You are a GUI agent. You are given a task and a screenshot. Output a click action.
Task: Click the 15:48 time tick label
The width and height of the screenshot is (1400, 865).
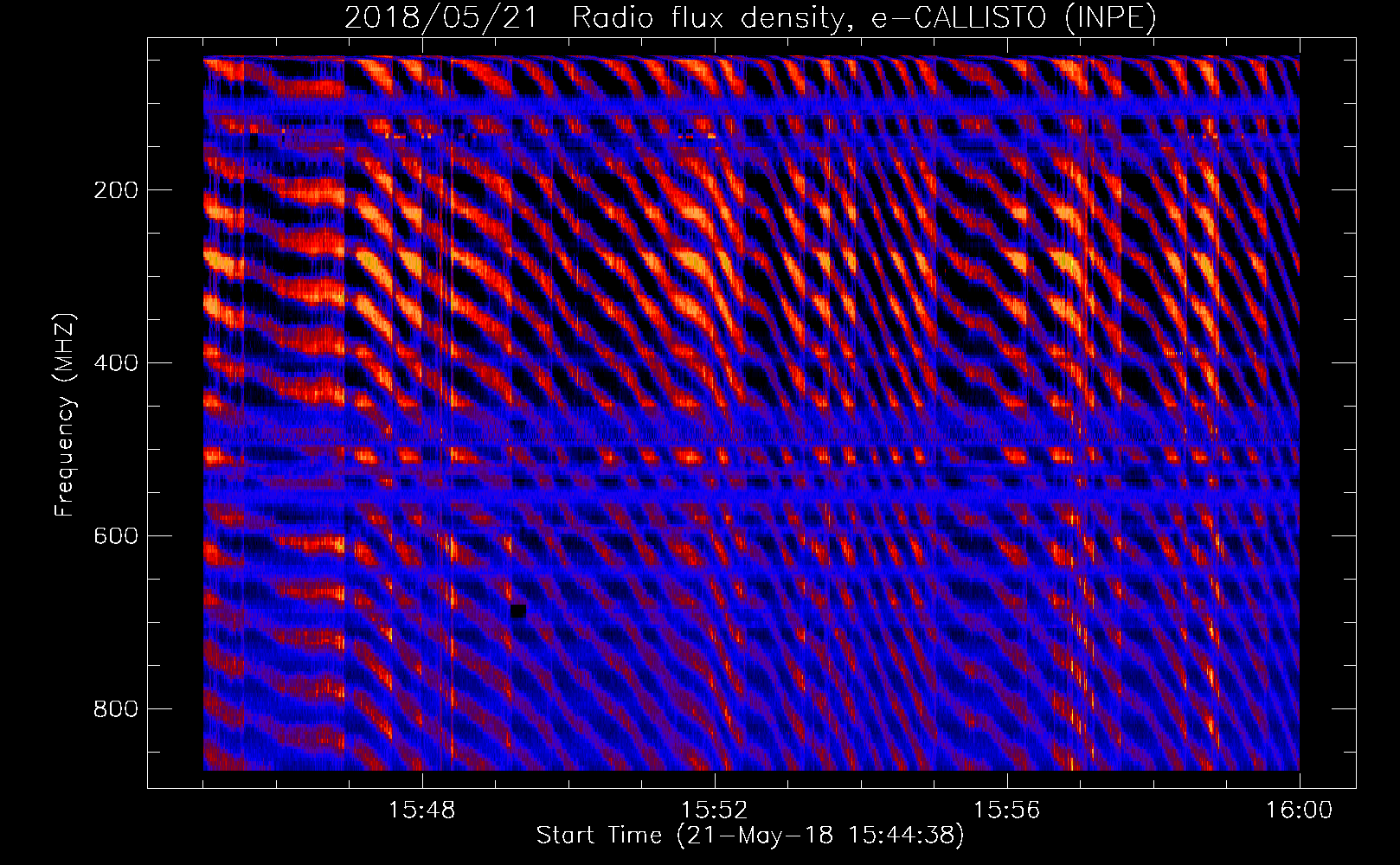pyautogui.click(x=422, y=811)
